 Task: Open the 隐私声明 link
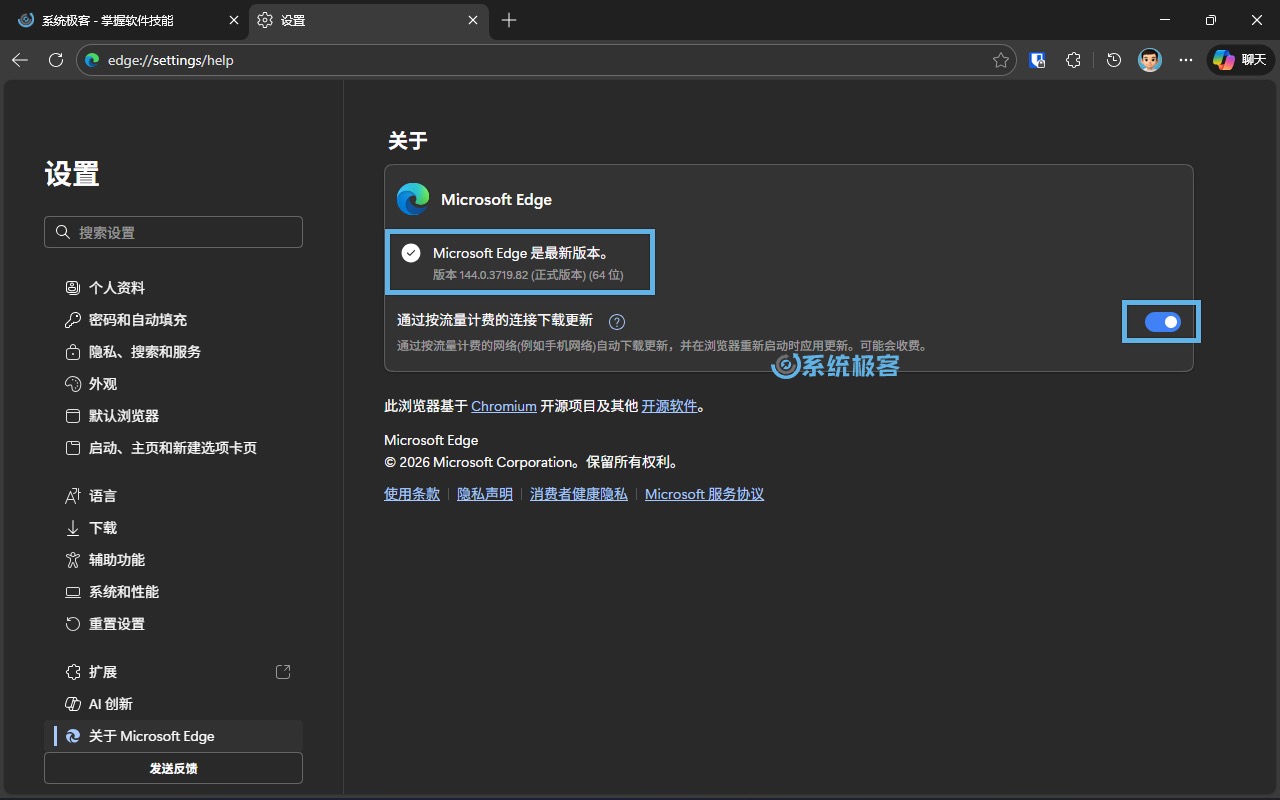coord(484,493)
